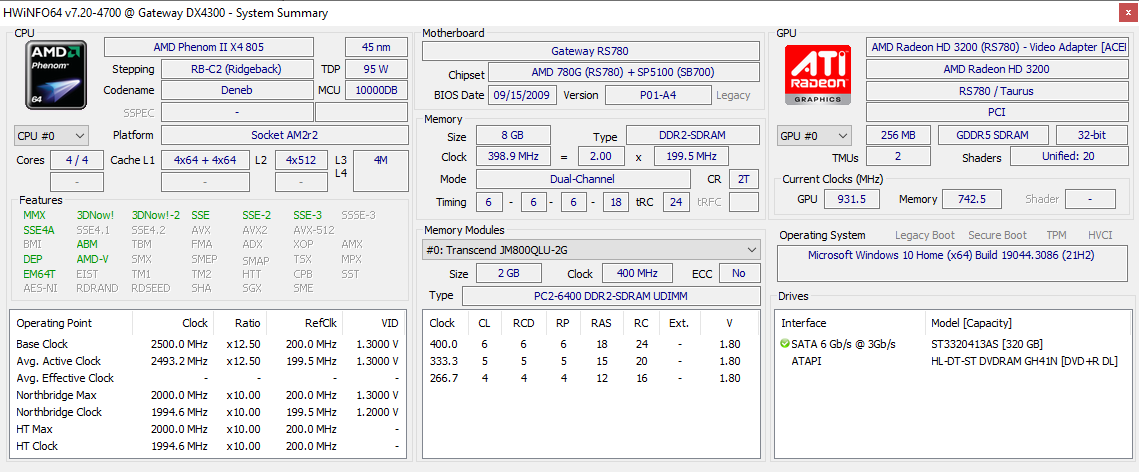Click the module clock 400 MHz field
1139x472 pixels.
639,274
